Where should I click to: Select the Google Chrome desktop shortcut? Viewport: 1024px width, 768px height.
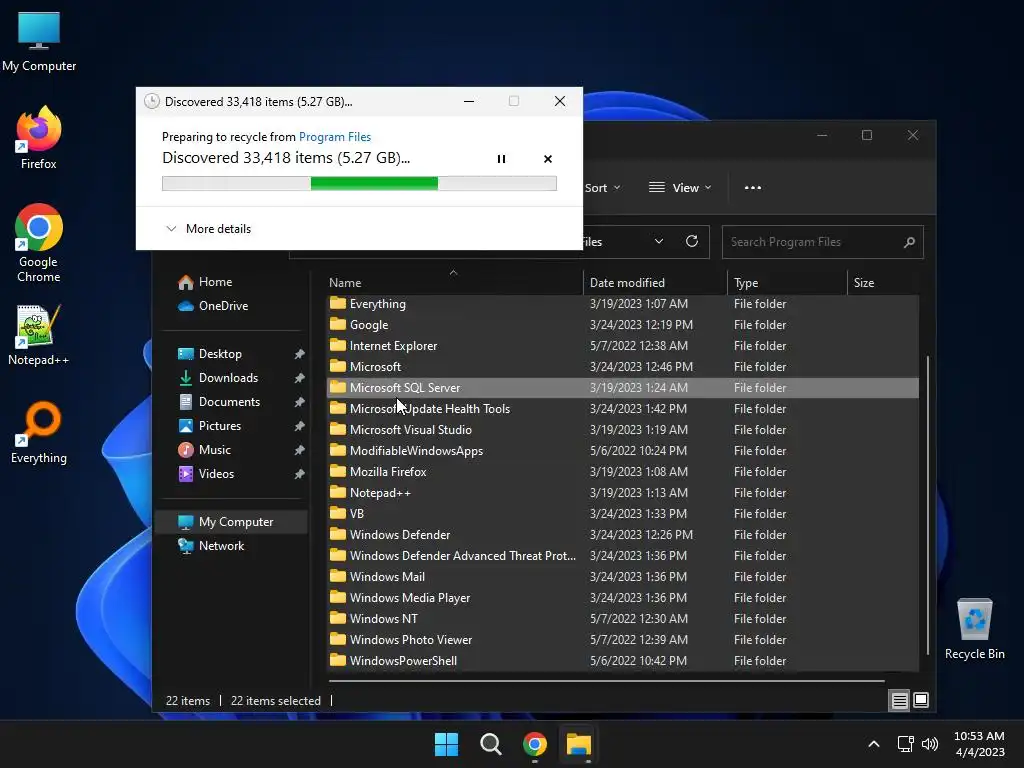coord(39,243)
